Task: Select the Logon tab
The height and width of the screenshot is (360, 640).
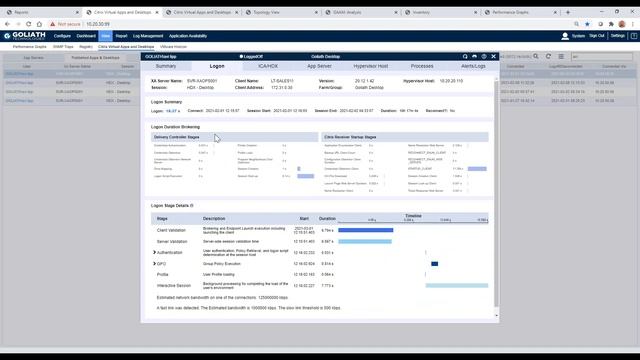Action: [x=217, y=66]
